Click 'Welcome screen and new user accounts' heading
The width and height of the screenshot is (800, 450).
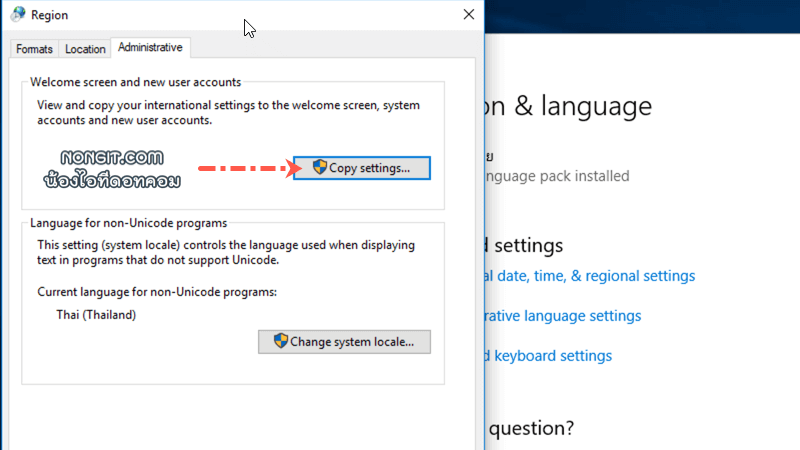click(135, 82)
